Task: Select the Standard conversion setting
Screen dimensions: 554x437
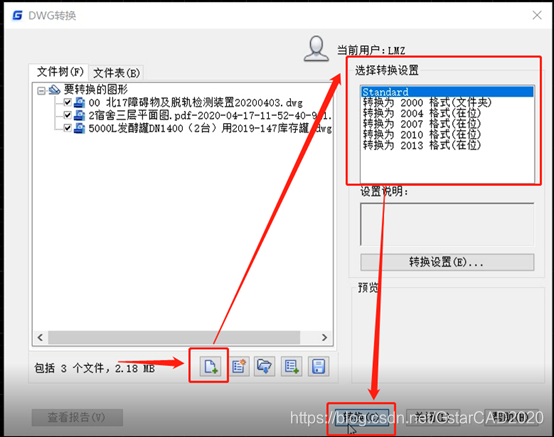Action: [447, 92]
